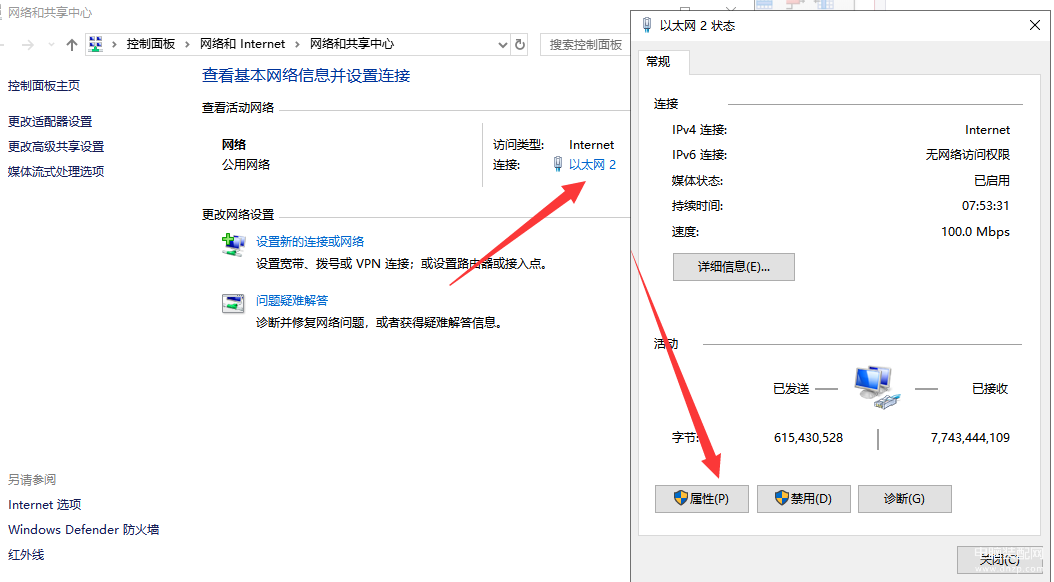Click the Up arrow navigation icon
1054x582 pixels.
click(72, 44)
